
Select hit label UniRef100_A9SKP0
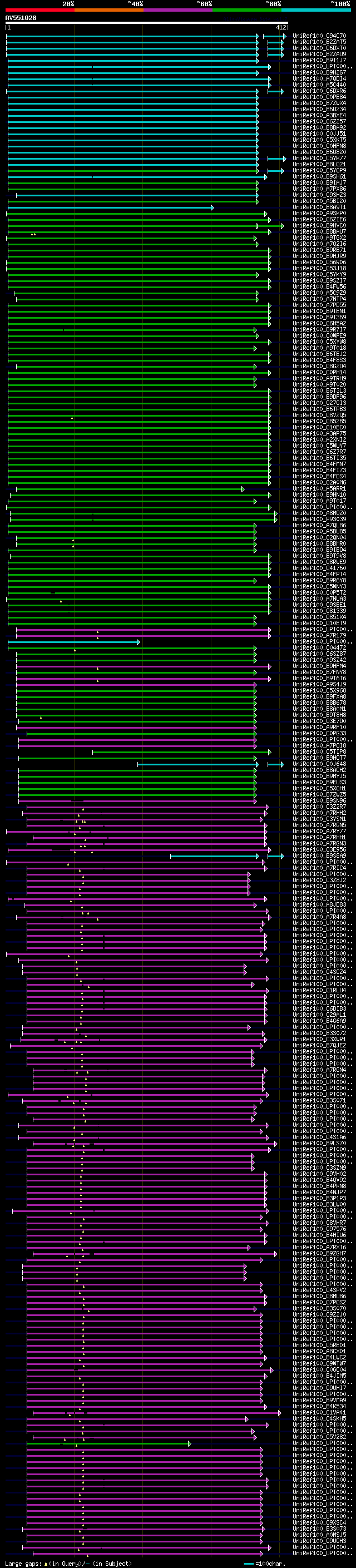[319, 214]
